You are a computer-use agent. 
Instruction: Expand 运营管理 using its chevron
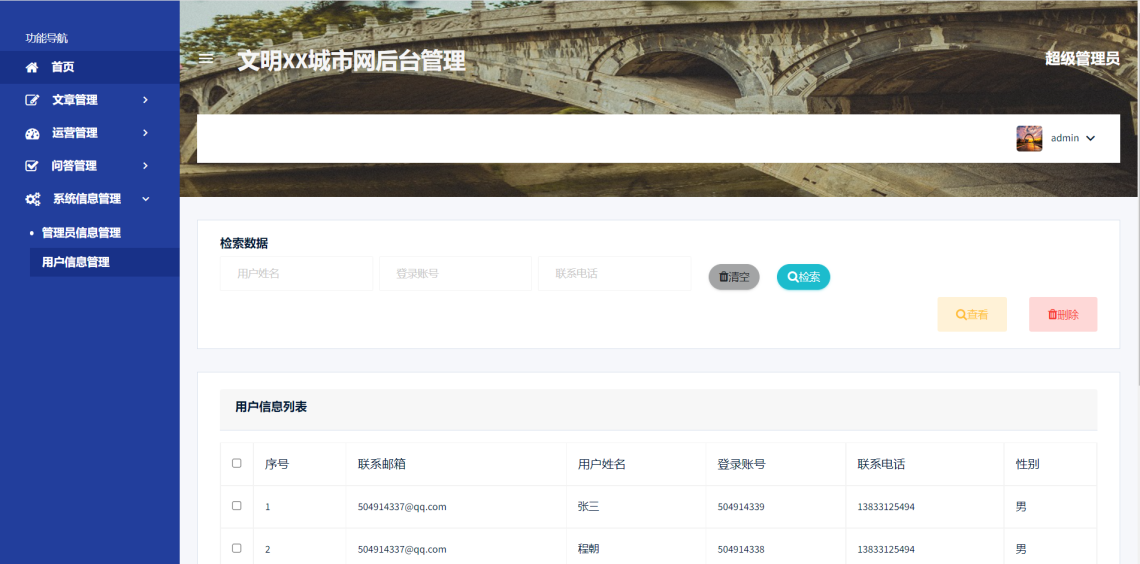(145, 132)
